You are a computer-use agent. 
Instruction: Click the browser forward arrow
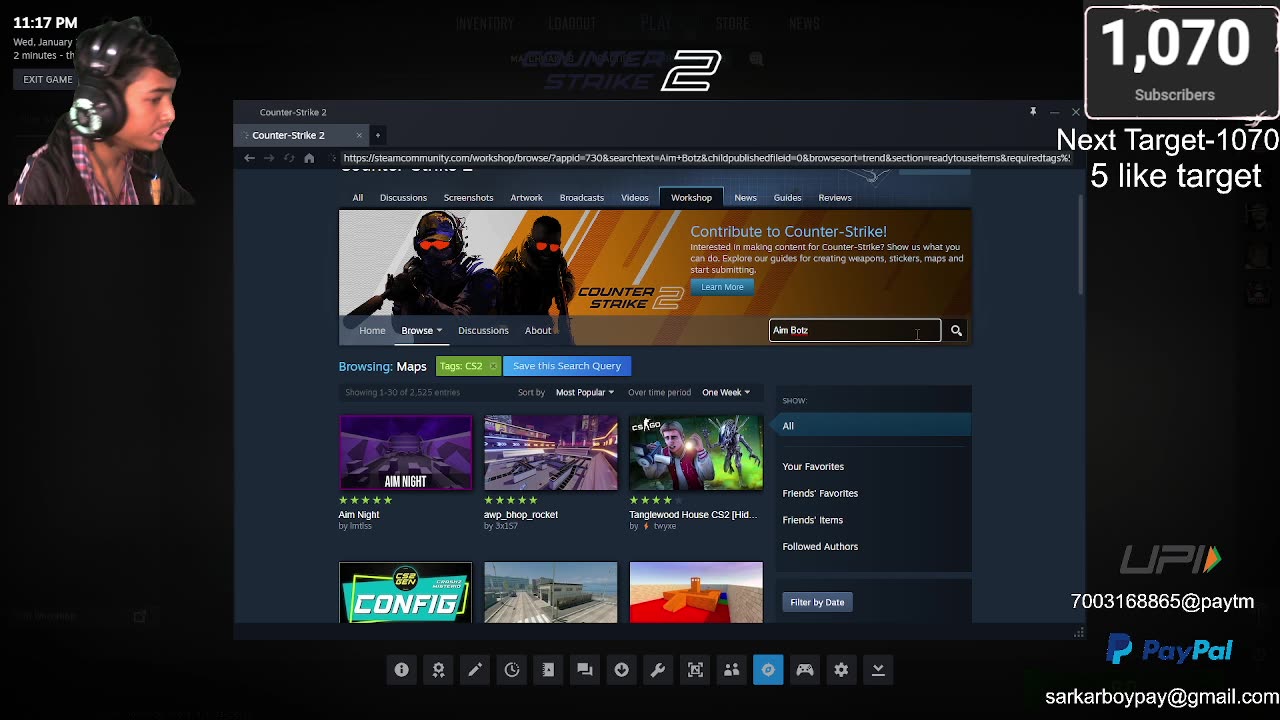[269, 158]
